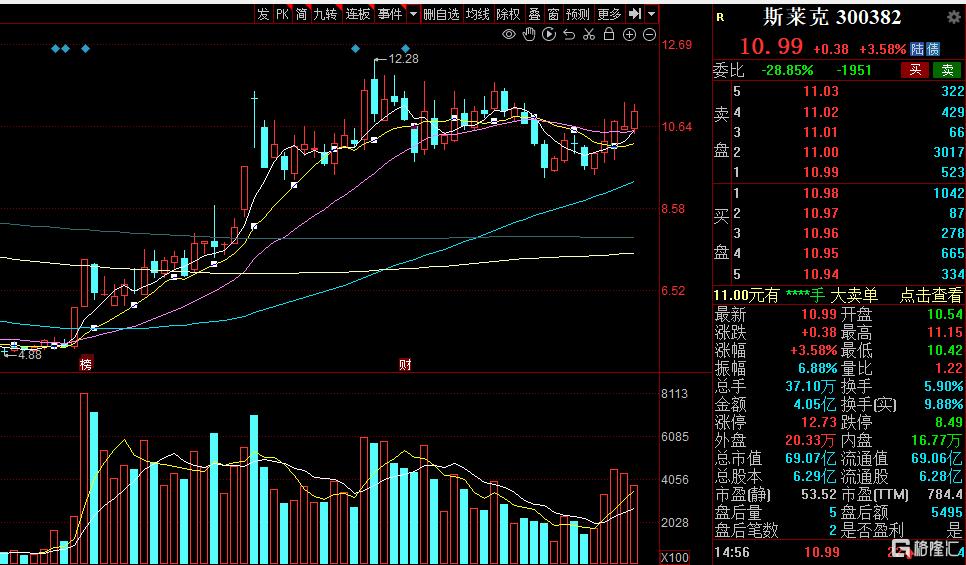Toggle the eye visibility icon above chart
Screen dimensions: 966x565
(x=508, y=35)
